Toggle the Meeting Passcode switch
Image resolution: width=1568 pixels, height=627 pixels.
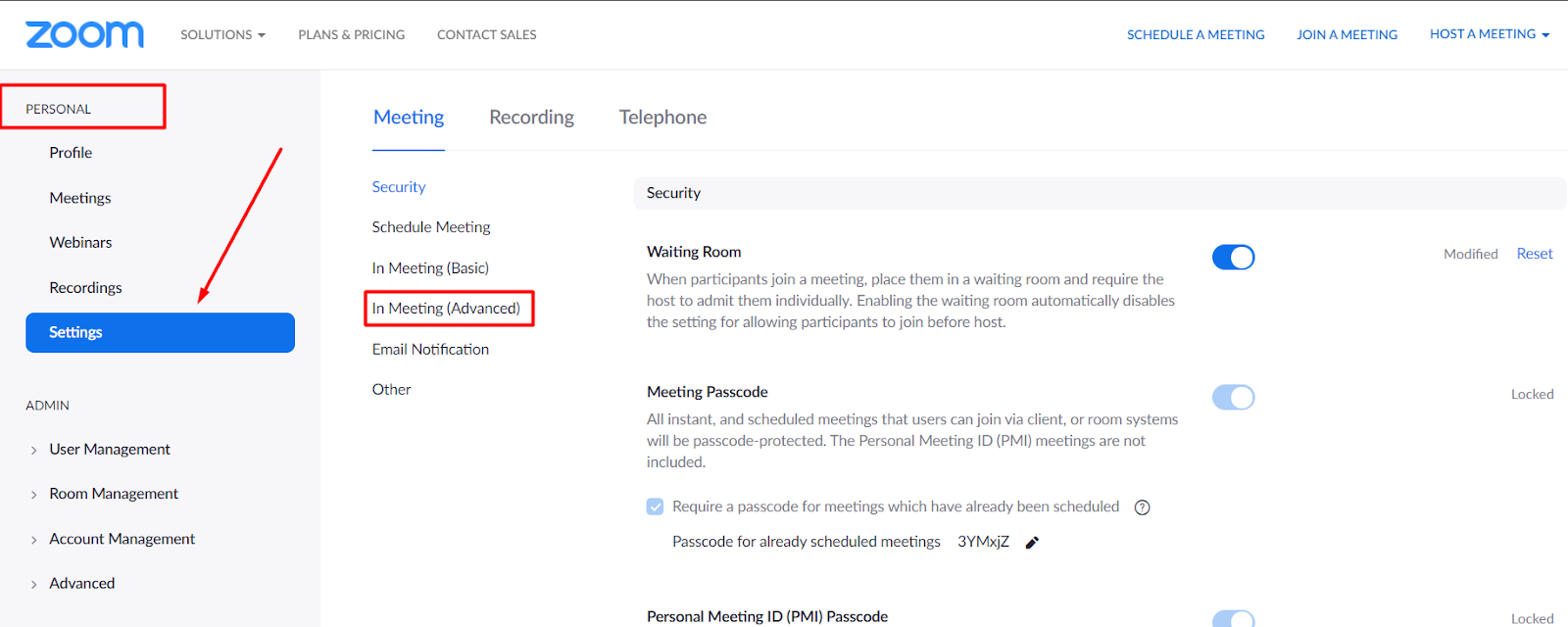pos(1233,397)
